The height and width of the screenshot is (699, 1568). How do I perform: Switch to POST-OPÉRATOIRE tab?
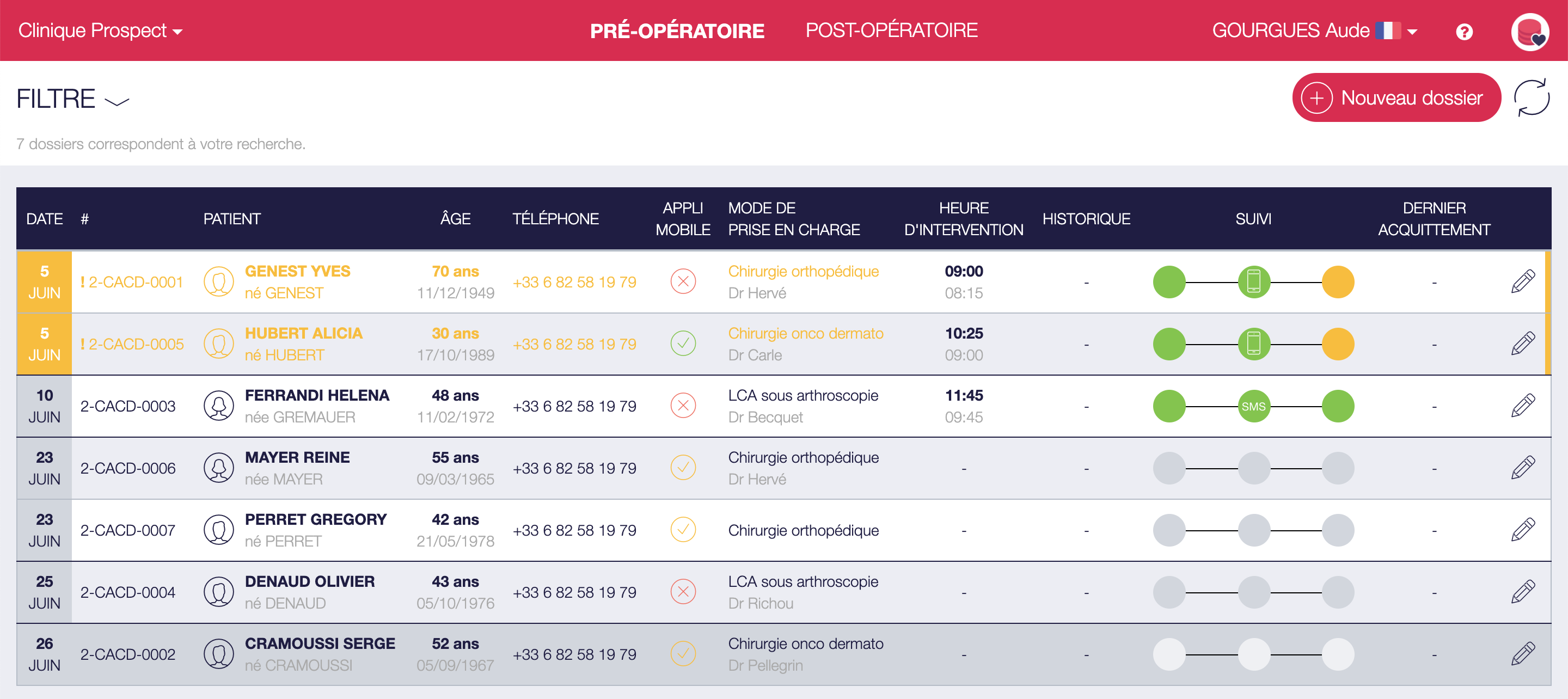[891, 30]
